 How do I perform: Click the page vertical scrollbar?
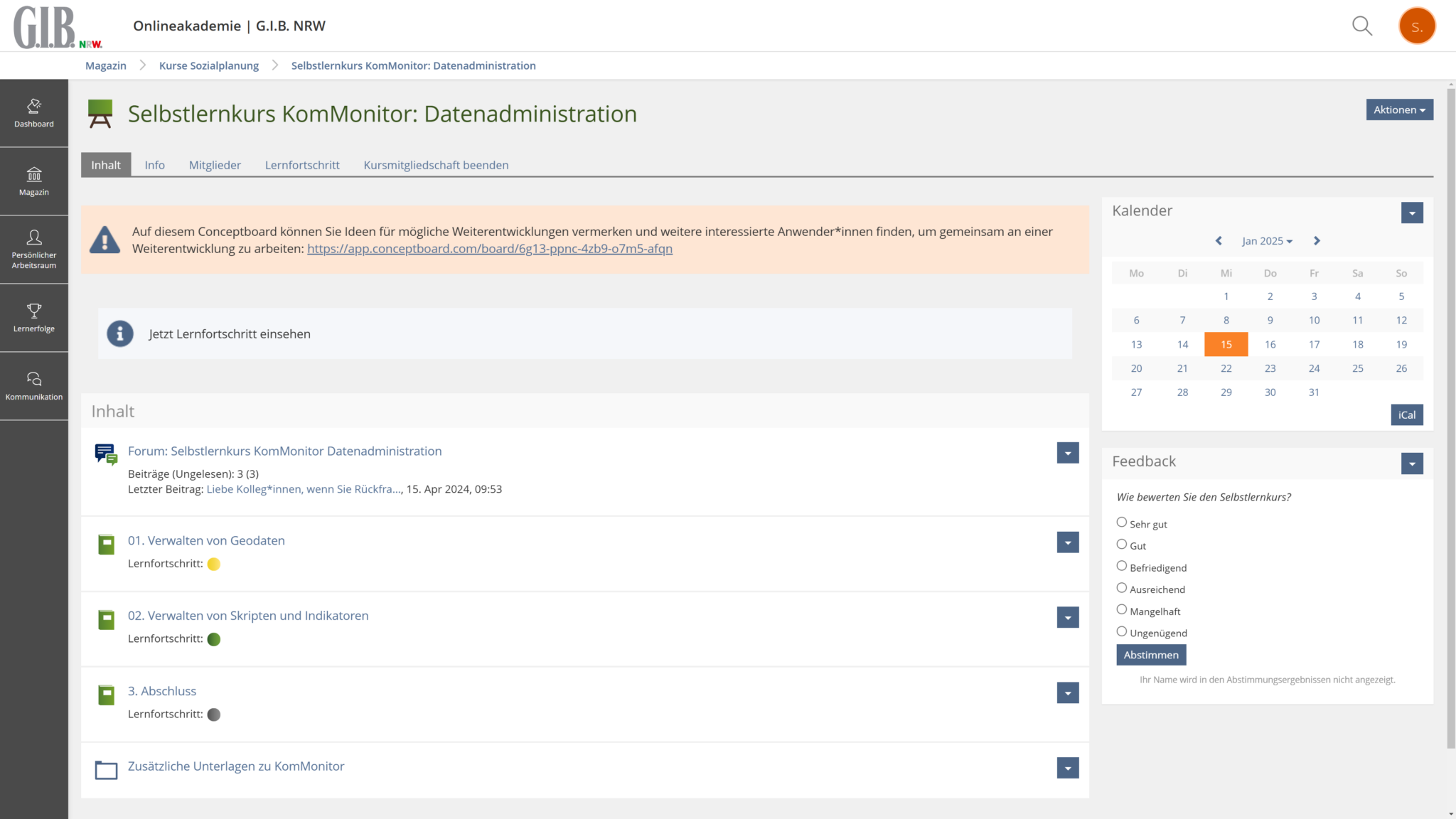pos(1451,419)
